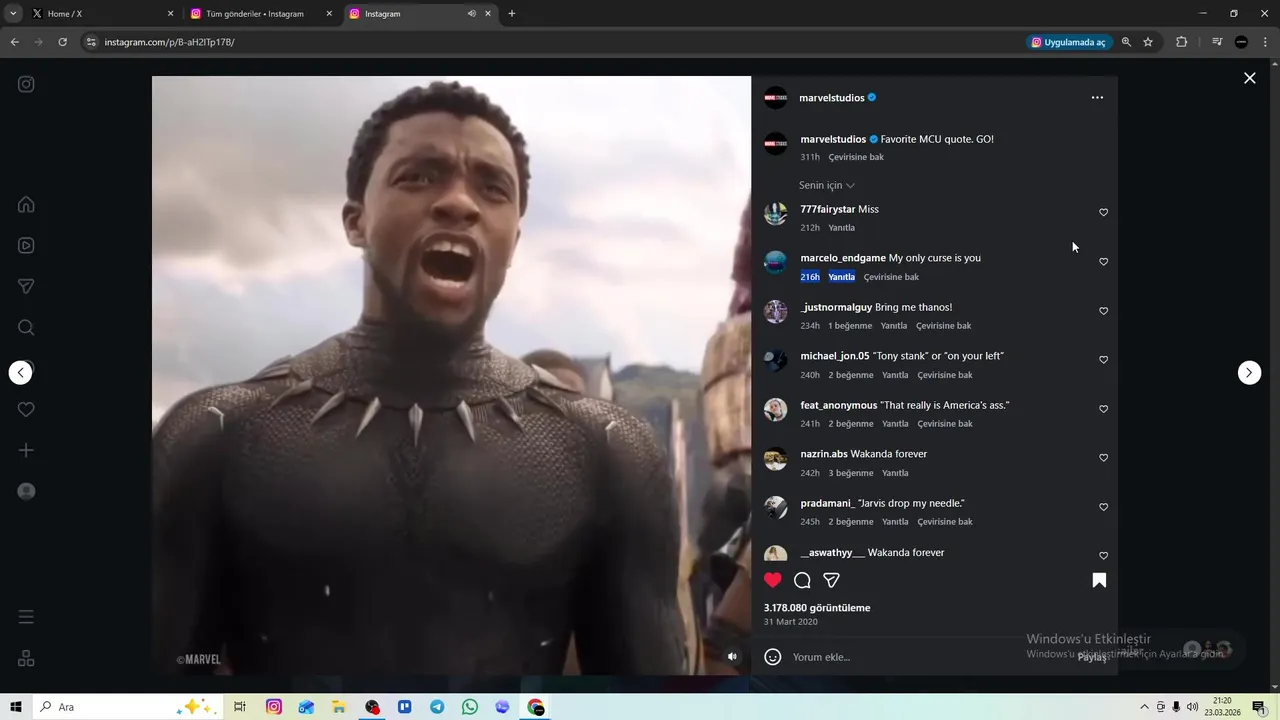Viewport: 1280px width, 720px height.
Task: Unlike the post via red heart
Action: [772, 580]
